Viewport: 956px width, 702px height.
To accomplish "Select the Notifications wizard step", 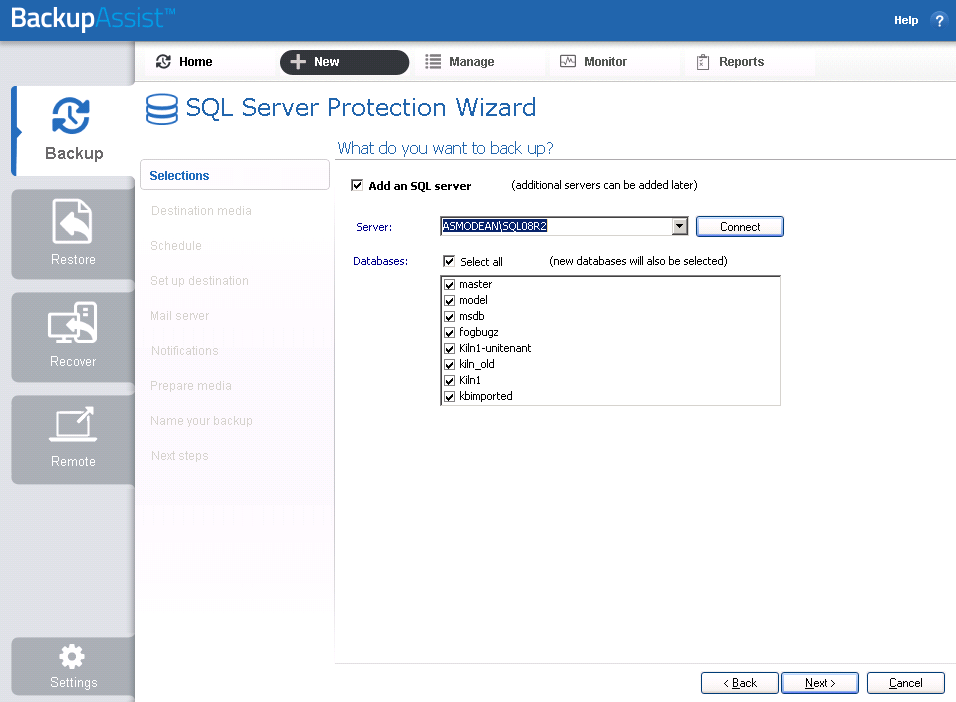I will point(185,351).
